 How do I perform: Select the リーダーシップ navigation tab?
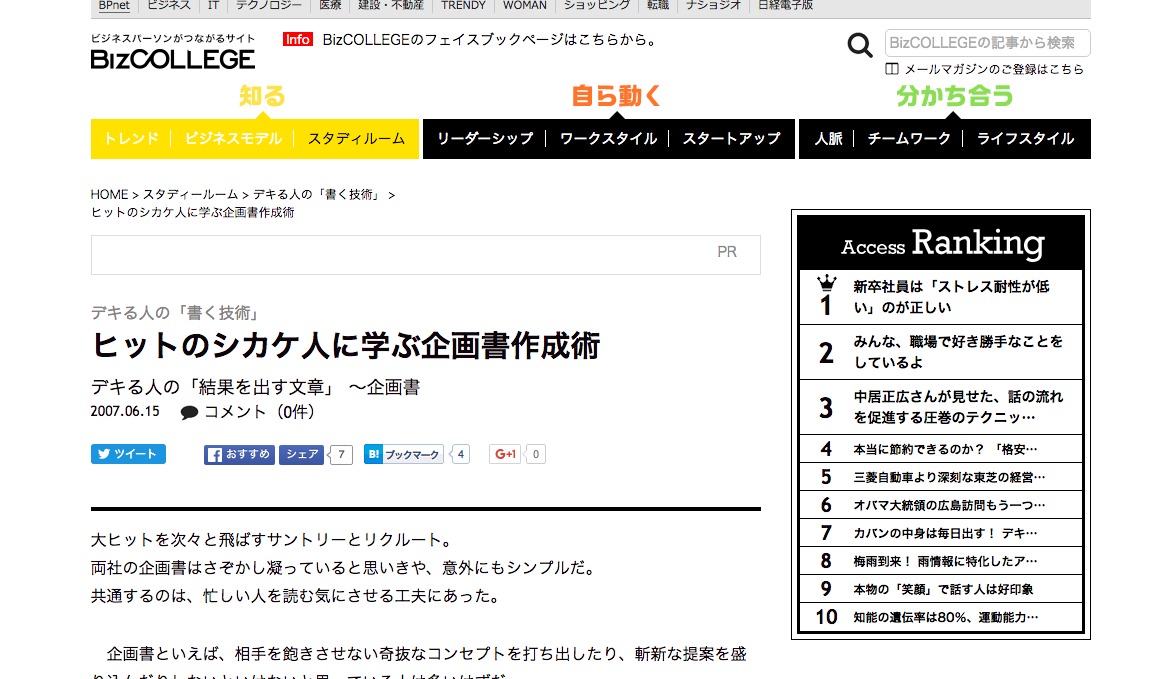coord(485,139)
